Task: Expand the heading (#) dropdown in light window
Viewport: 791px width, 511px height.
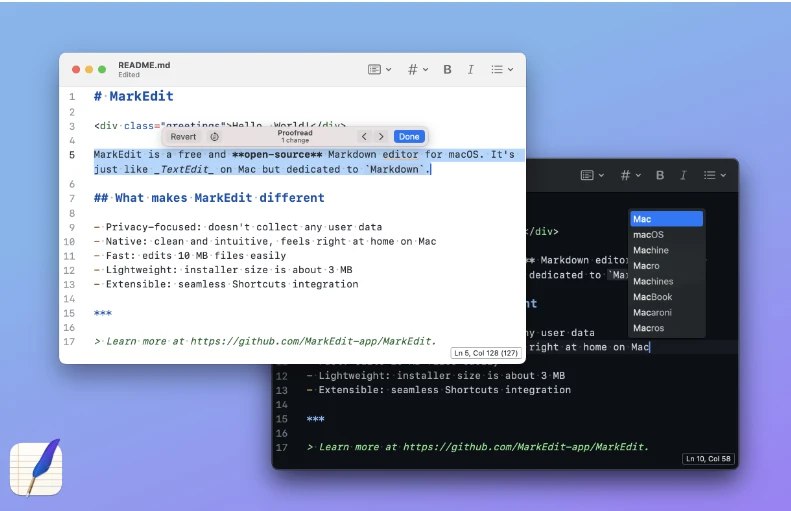Action: [x=417, y=70]
